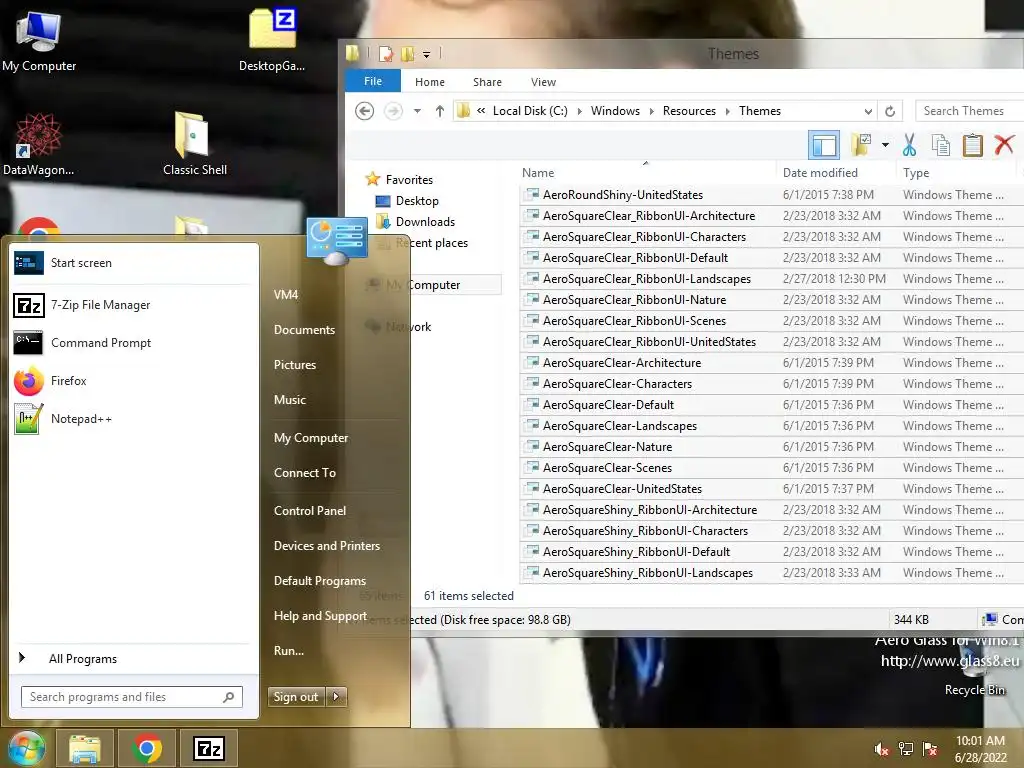
Task: Click the folder options toolbar icon
Action: click(x=861, y=145)
